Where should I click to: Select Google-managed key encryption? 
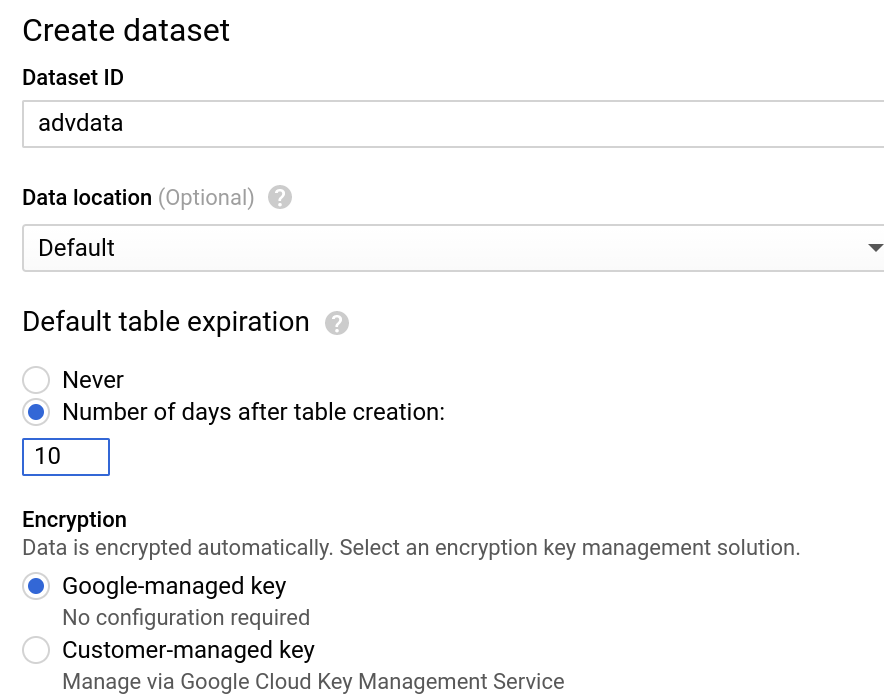36,586
